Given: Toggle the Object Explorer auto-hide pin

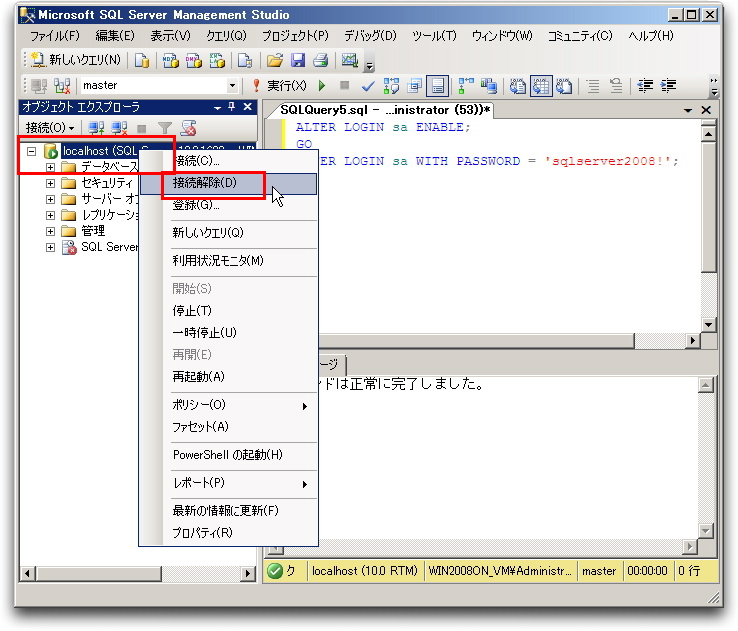Looking at the screenshot, I should [x=232, y=107].
